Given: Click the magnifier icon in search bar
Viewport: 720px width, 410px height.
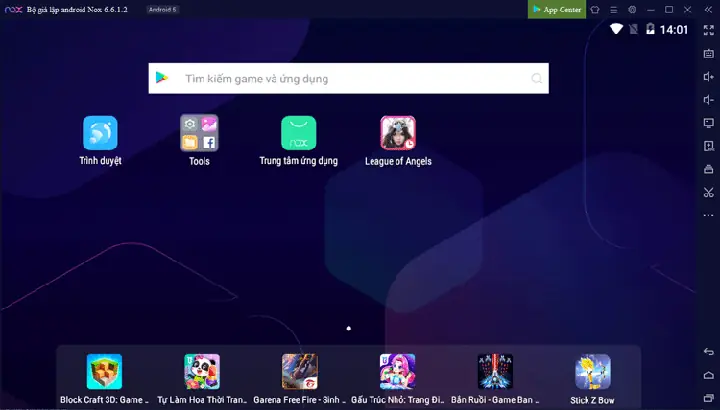Looking at the screenshot, I should 536,79.
